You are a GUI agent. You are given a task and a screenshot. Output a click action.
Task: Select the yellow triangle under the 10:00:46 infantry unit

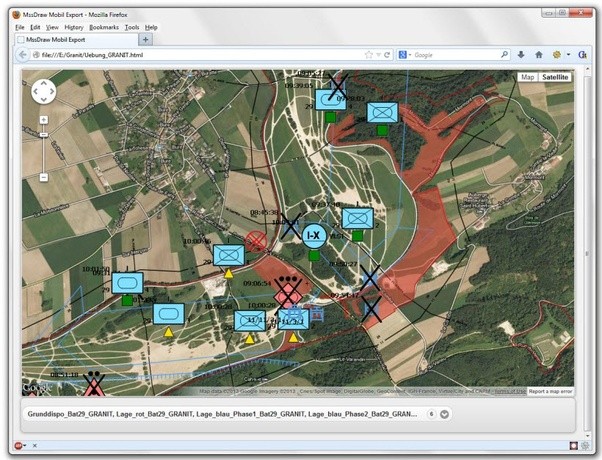coord(229,274)
